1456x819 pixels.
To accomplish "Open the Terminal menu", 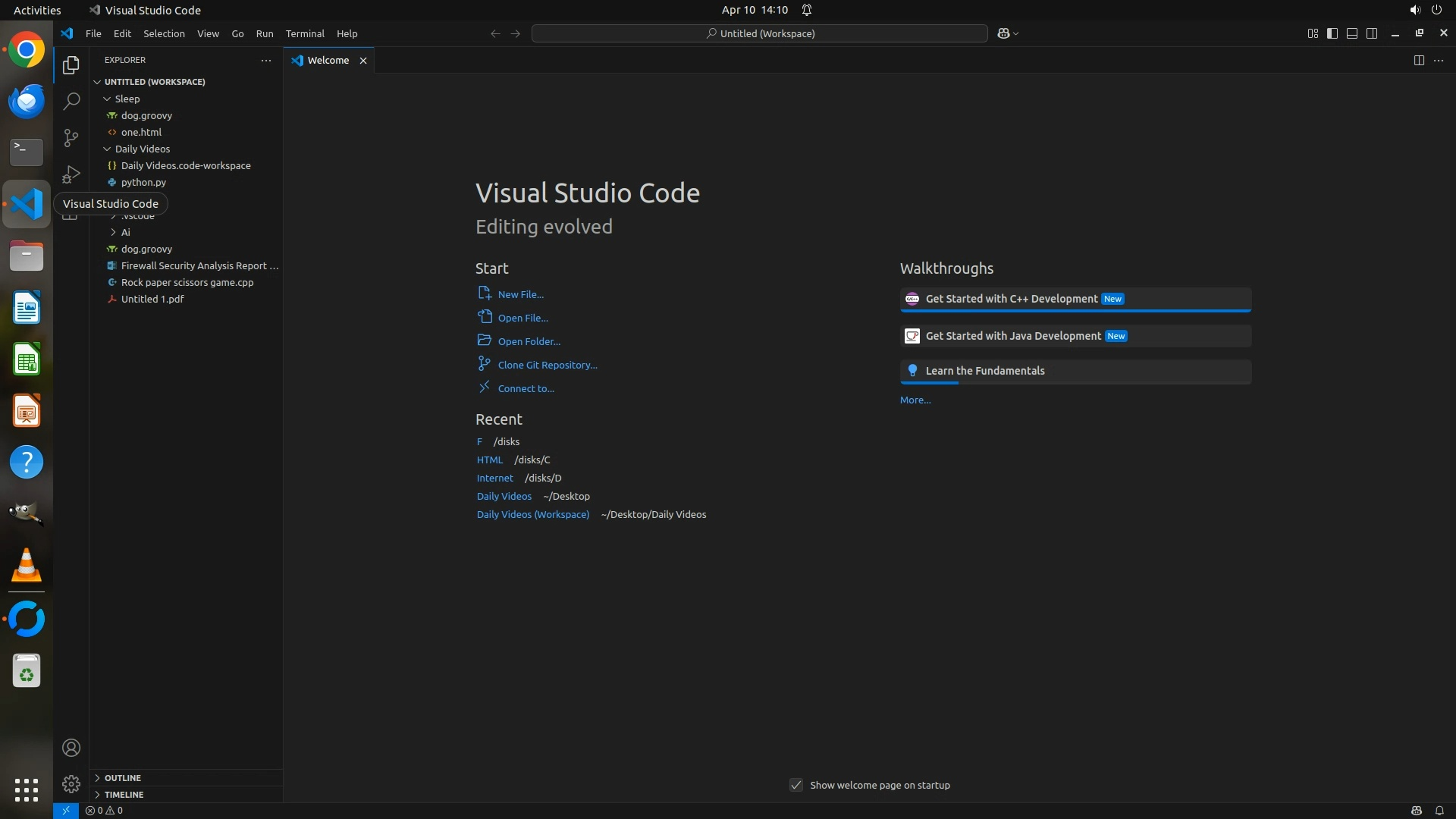I will (305, 33).
